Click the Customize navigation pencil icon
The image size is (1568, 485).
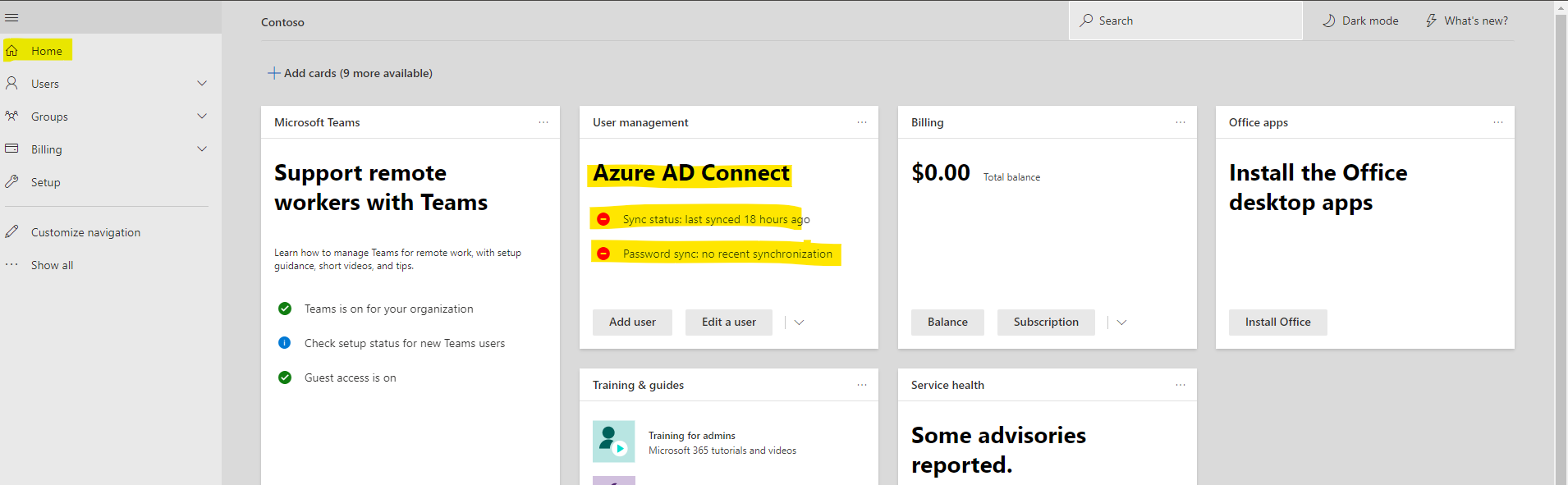[x=11, y=232]
